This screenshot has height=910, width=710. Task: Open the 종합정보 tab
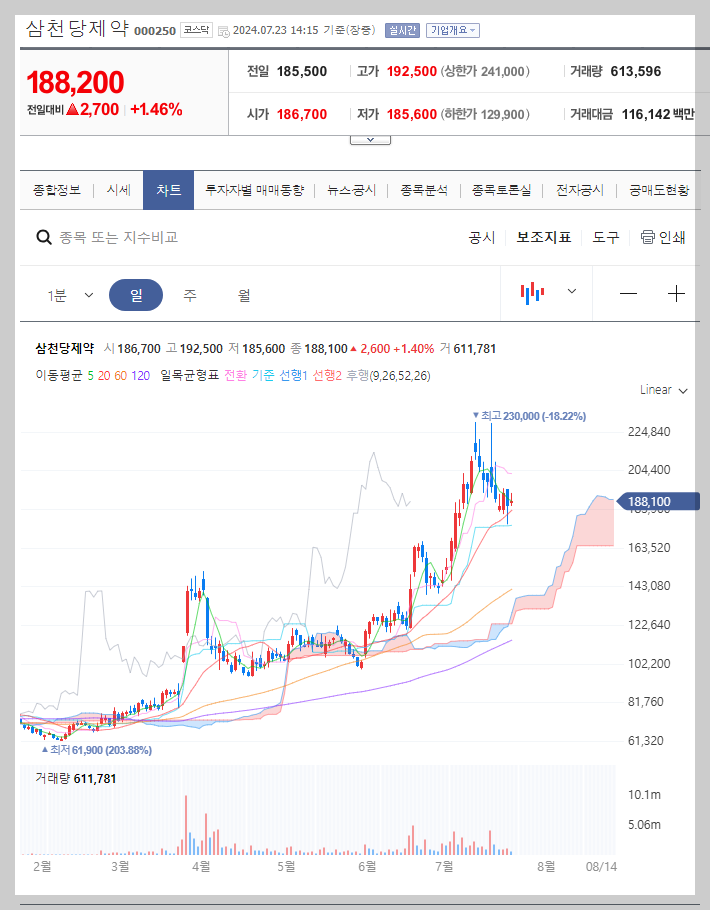click(57, 190)
